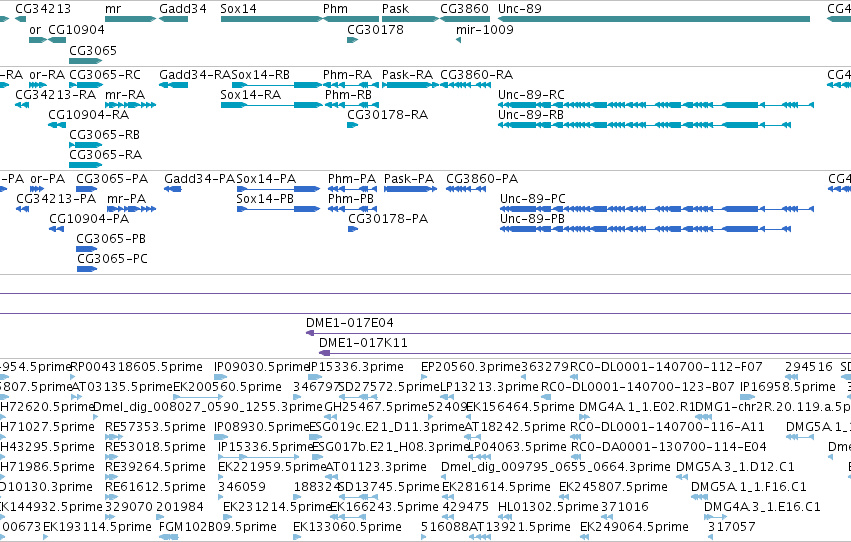Click the CG10904-PA protein label
Viewport: 851px width, 542px height.
(89, 219)
